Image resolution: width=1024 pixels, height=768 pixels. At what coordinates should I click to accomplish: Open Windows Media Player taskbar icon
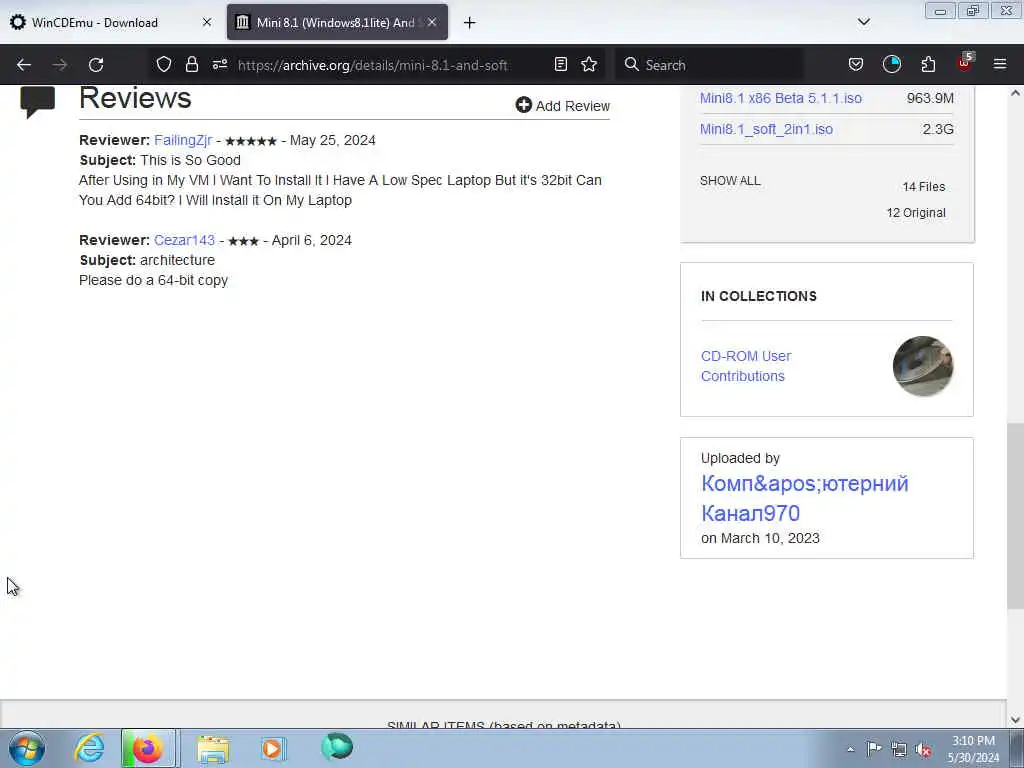click(x=272, y=748)
